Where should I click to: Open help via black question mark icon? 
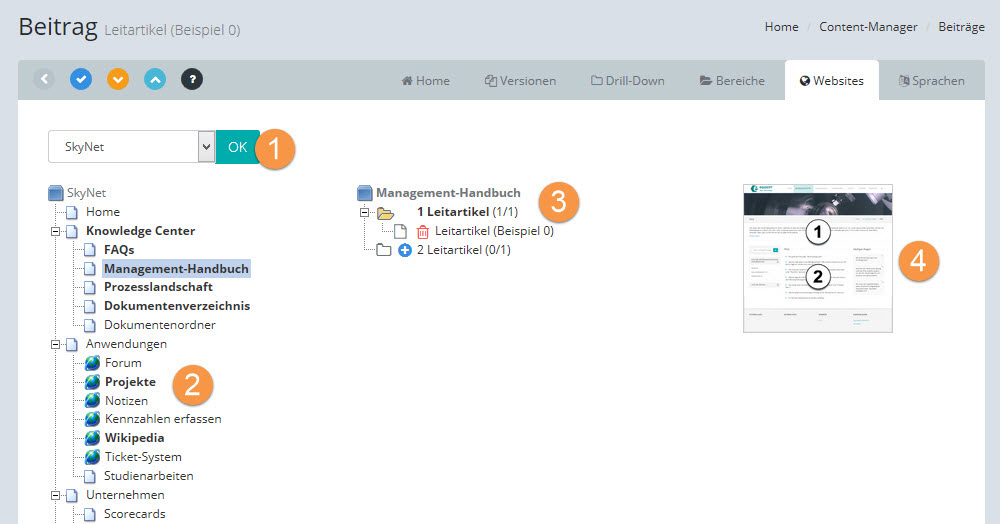(192, 79)
